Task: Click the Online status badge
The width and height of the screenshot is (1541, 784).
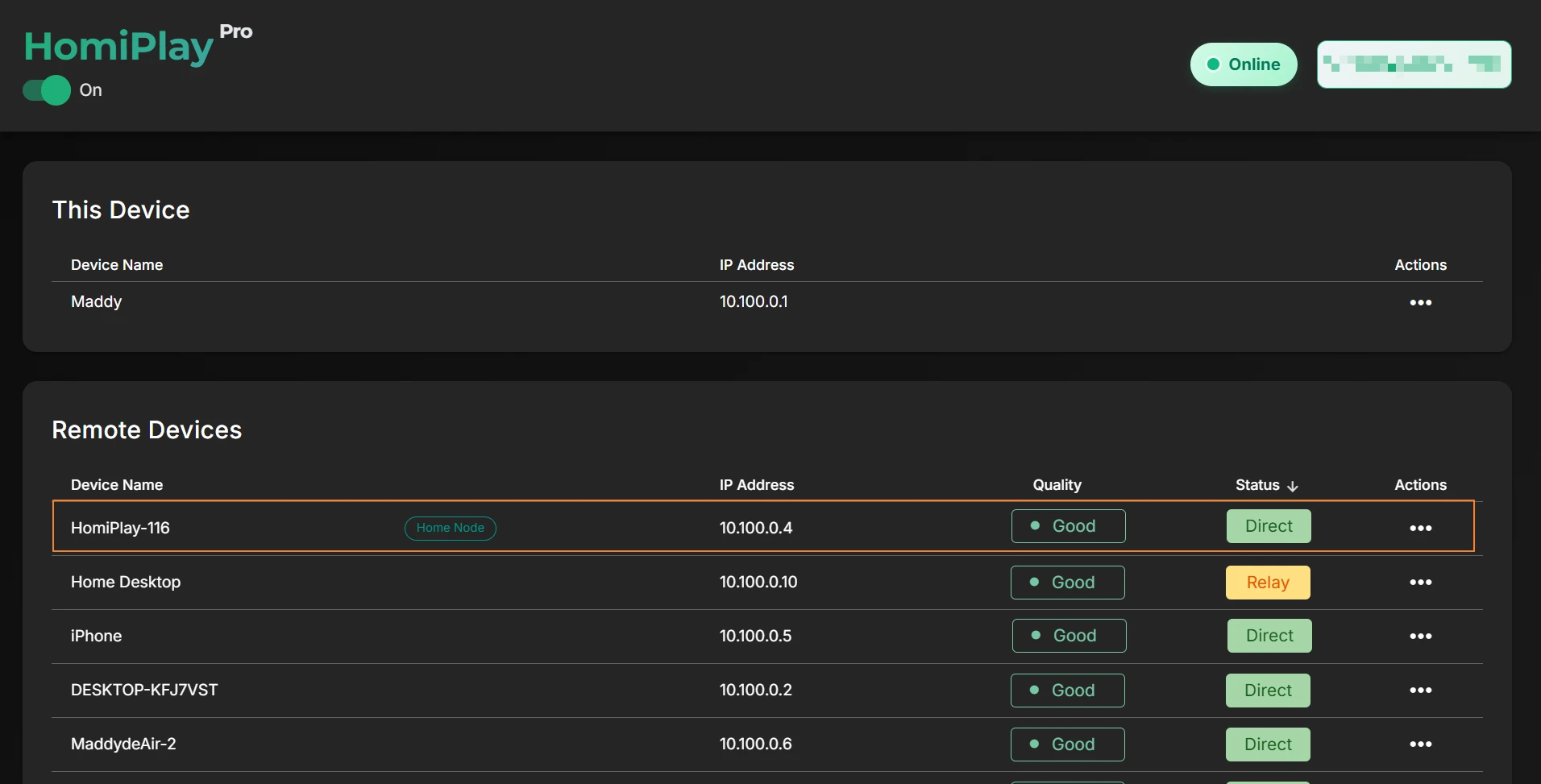Action: pos(1244,64)
